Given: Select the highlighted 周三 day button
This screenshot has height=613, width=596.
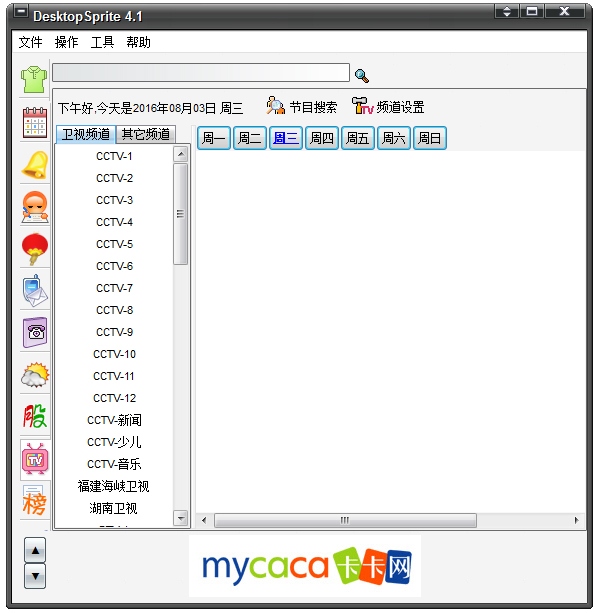Looking at the screenshot, I should click(286, 138).
